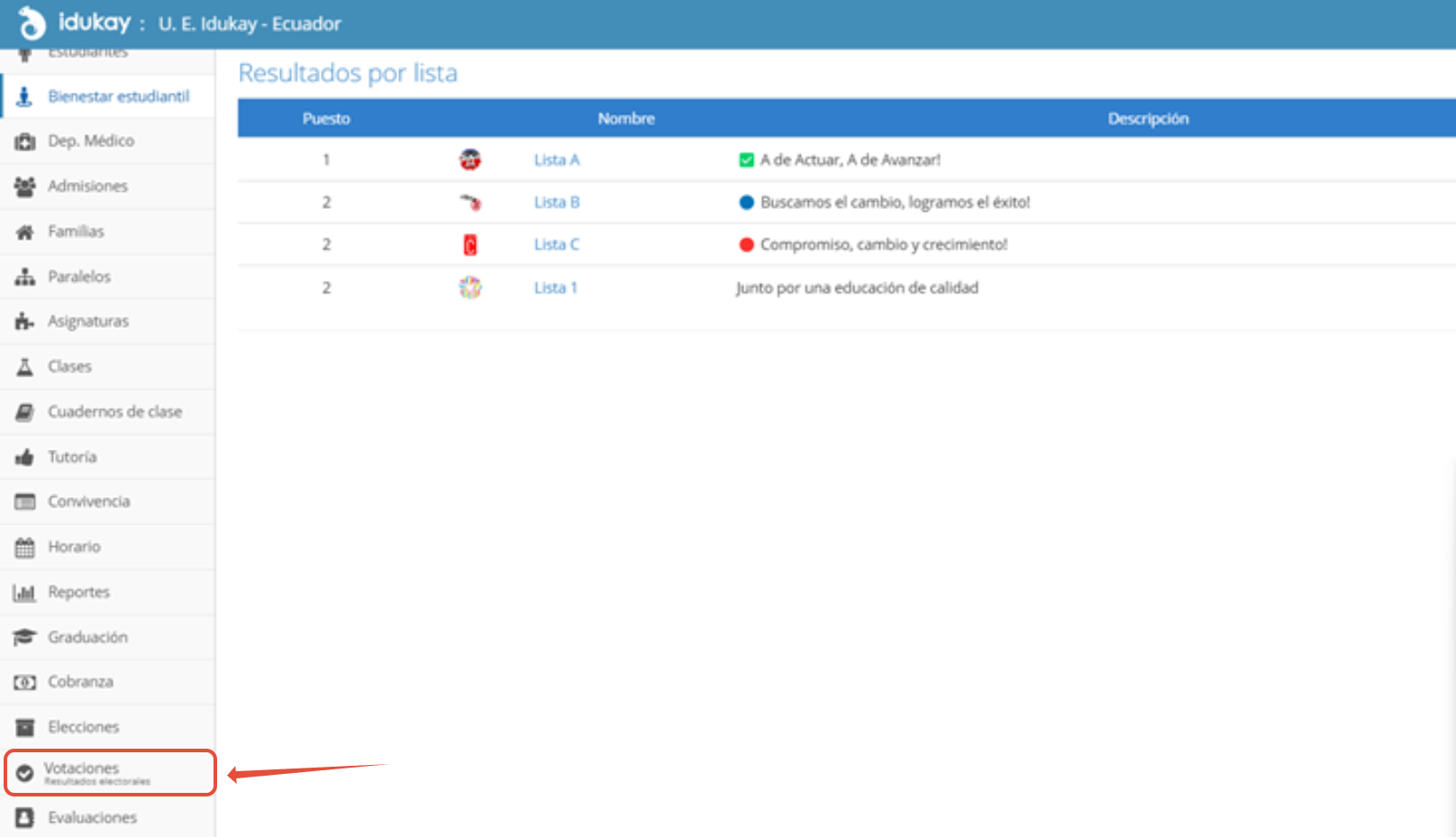Click the Graduación cap icon
This screenshot has height=837, width=1456.
coord(24,637)
